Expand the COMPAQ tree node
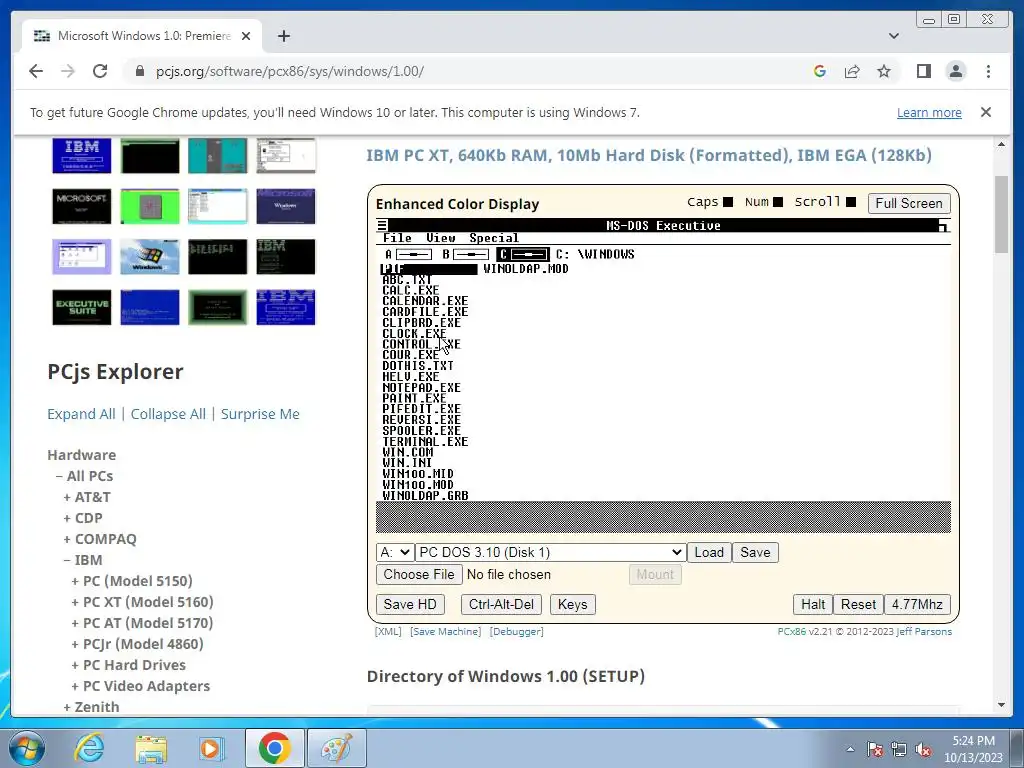 (x=67, y=539)
